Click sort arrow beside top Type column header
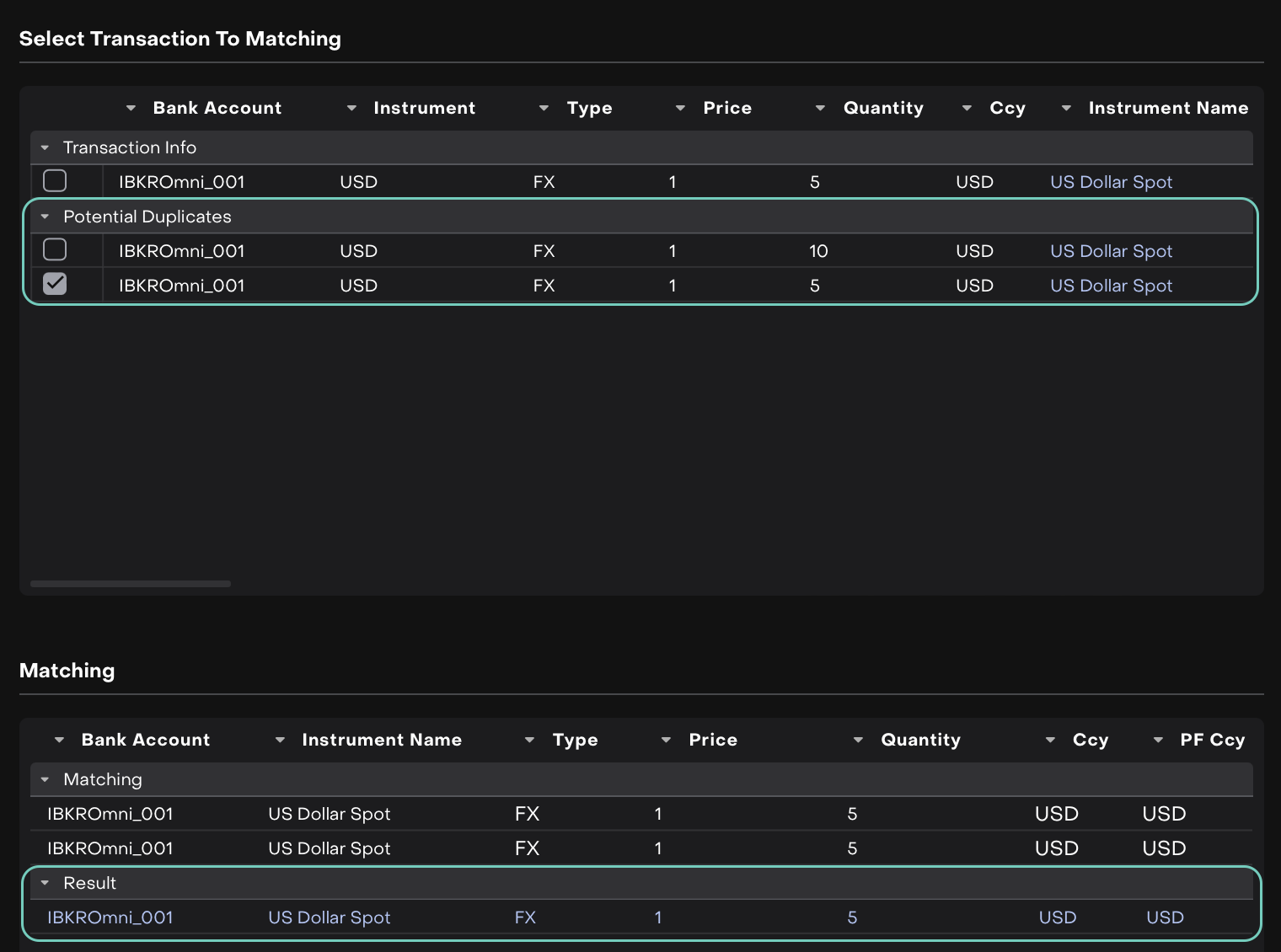Screen dimensions: 1281x952 click(544, 108)
